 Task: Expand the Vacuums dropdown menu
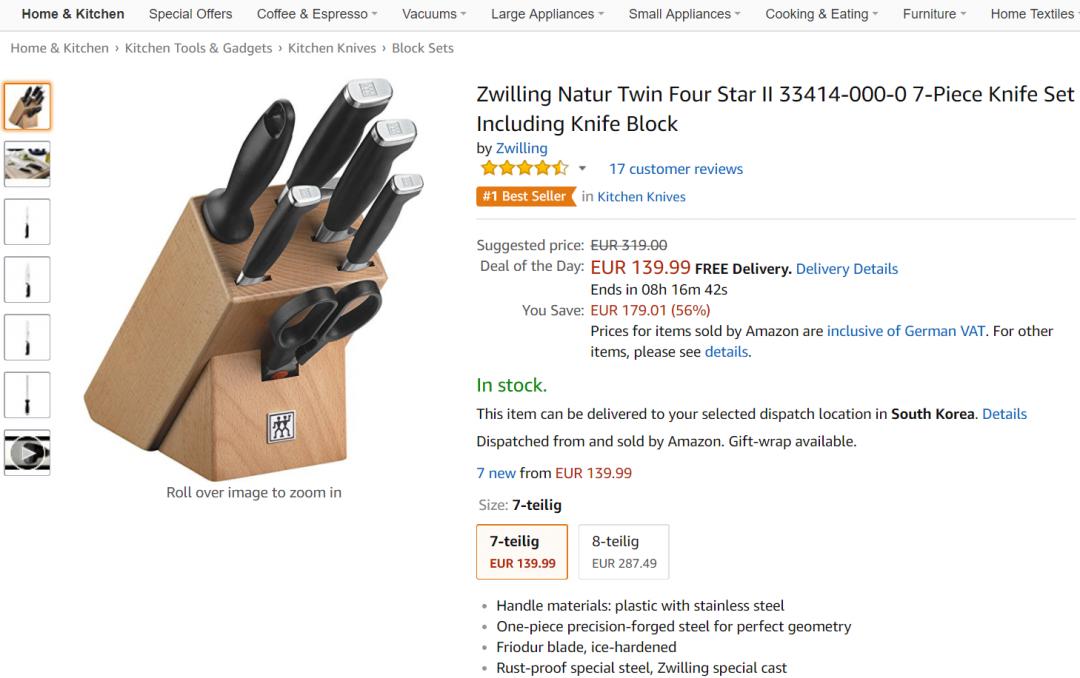pos(435,14)
